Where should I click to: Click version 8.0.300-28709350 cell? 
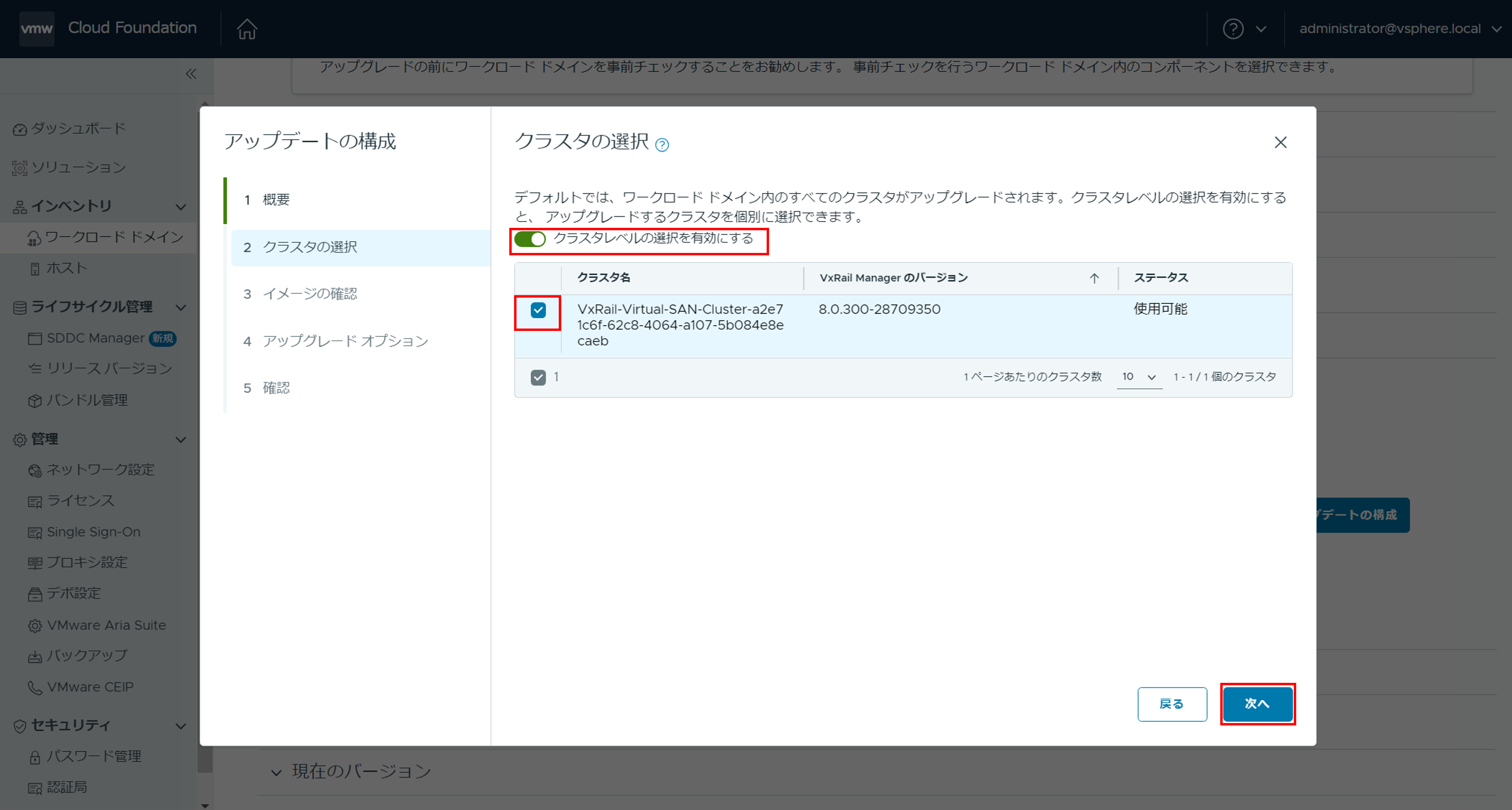879,309
